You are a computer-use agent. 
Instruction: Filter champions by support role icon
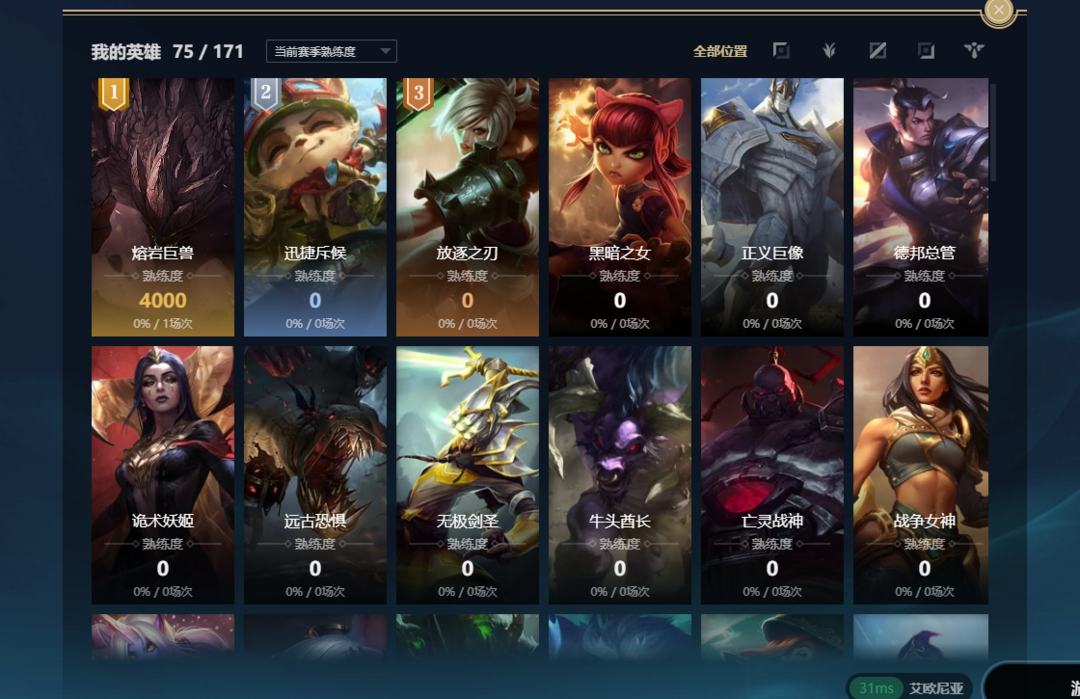974,50
